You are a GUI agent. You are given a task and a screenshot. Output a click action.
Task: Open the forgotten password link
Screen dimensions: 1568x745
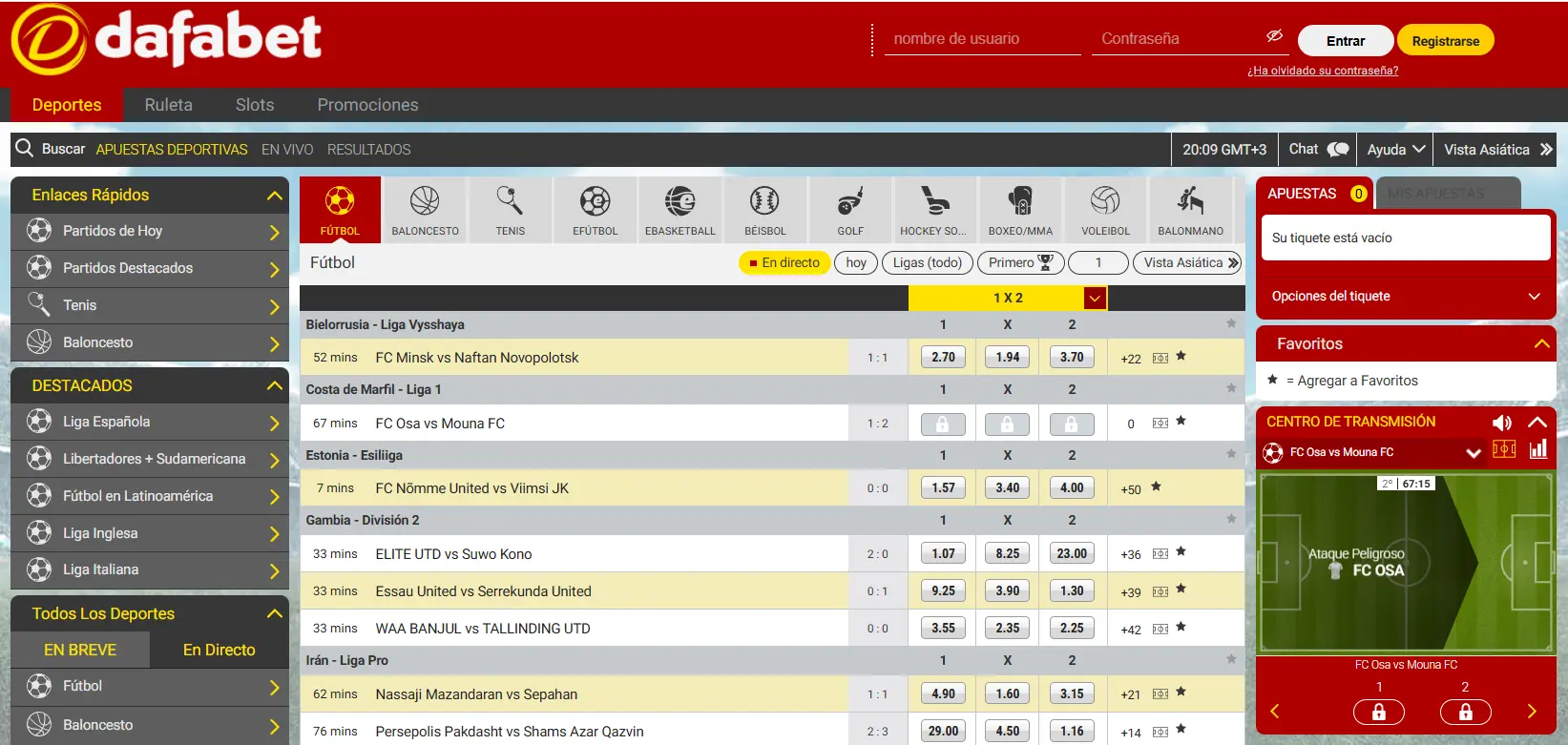pyautogui.click(x=1322, y=71)
